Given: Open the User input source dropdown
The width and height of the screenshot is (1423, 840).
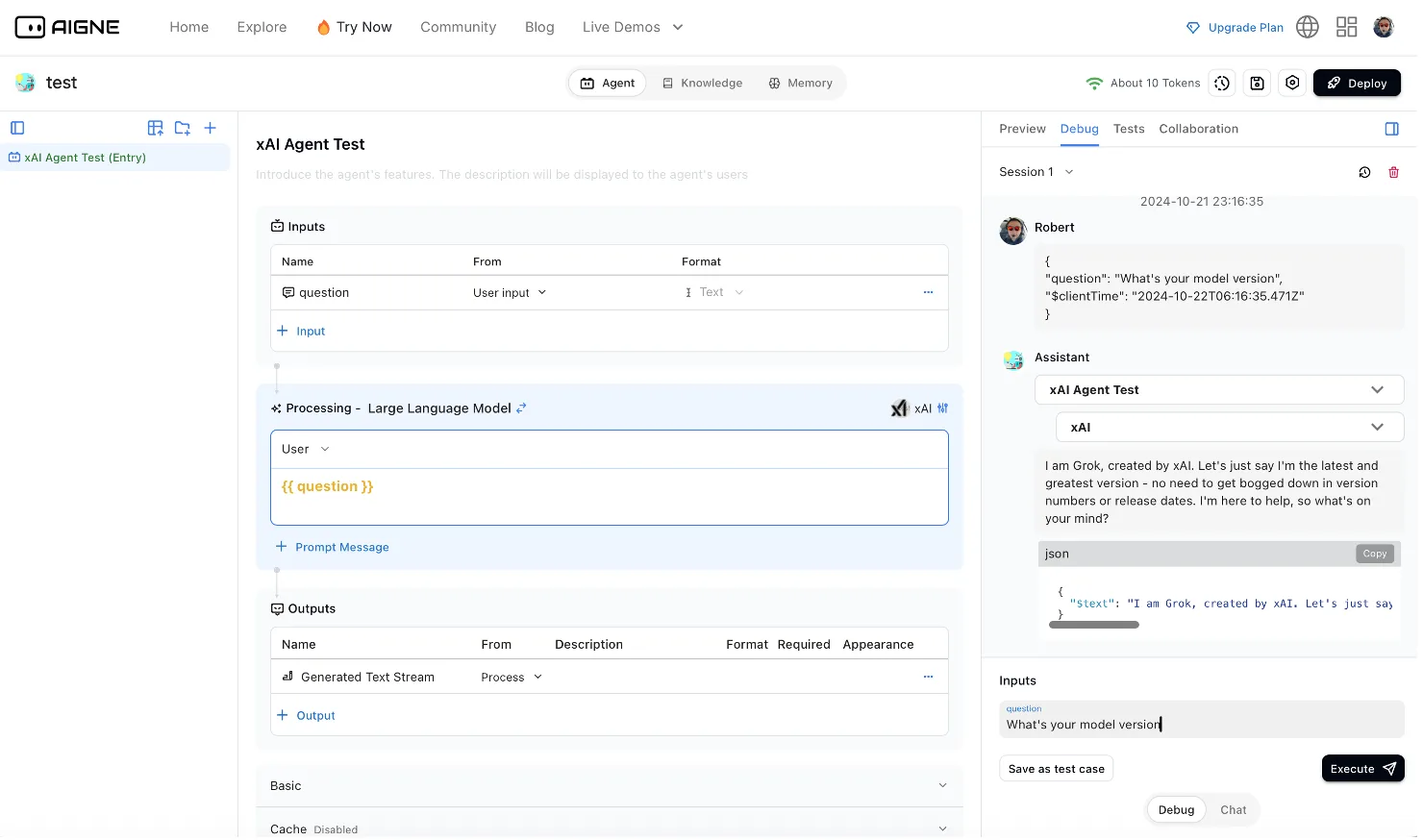Looking at the screenshot, I should tap(510, 293).
